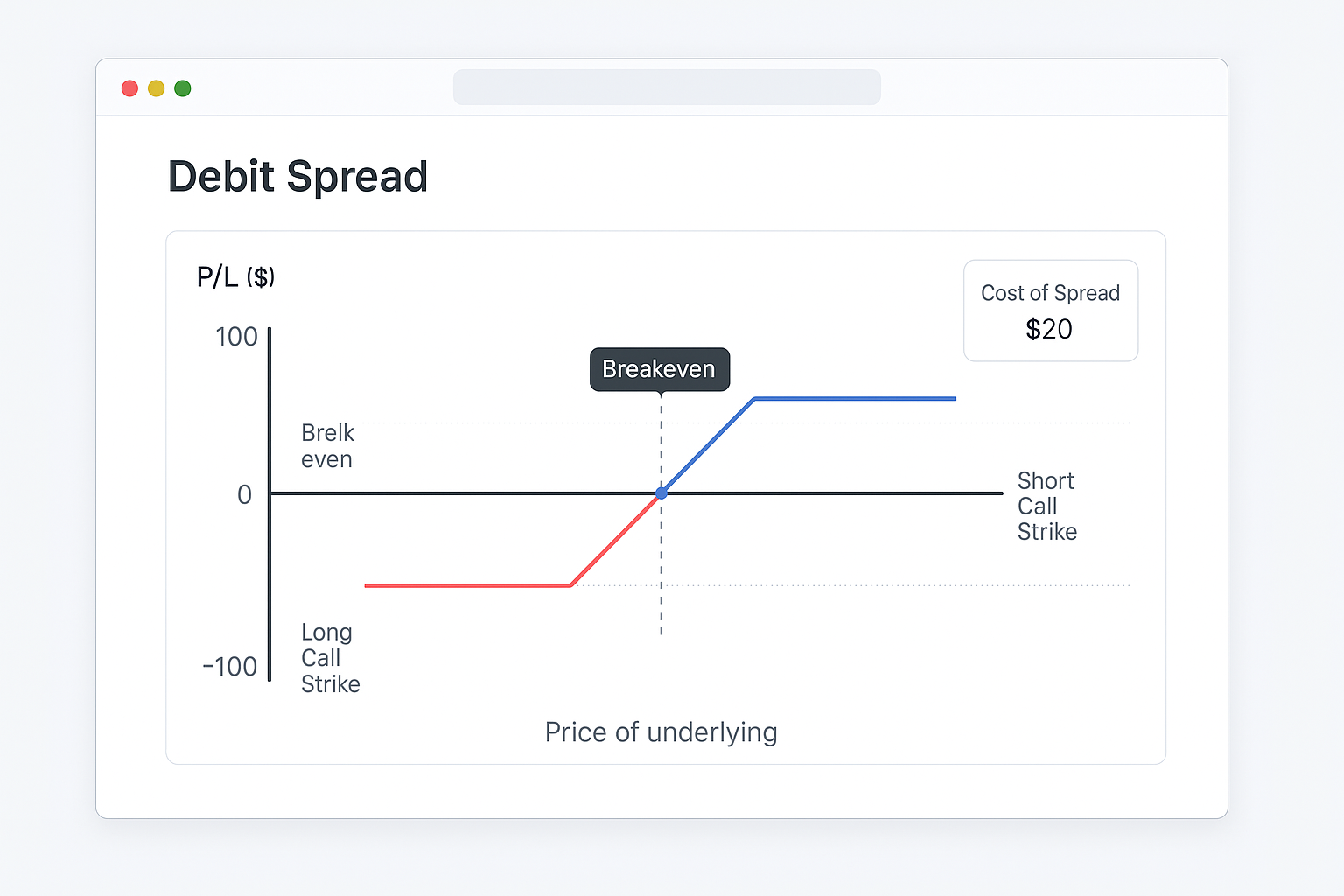
Task: Click the $20 spread cost value
Action: (1049, 329)
